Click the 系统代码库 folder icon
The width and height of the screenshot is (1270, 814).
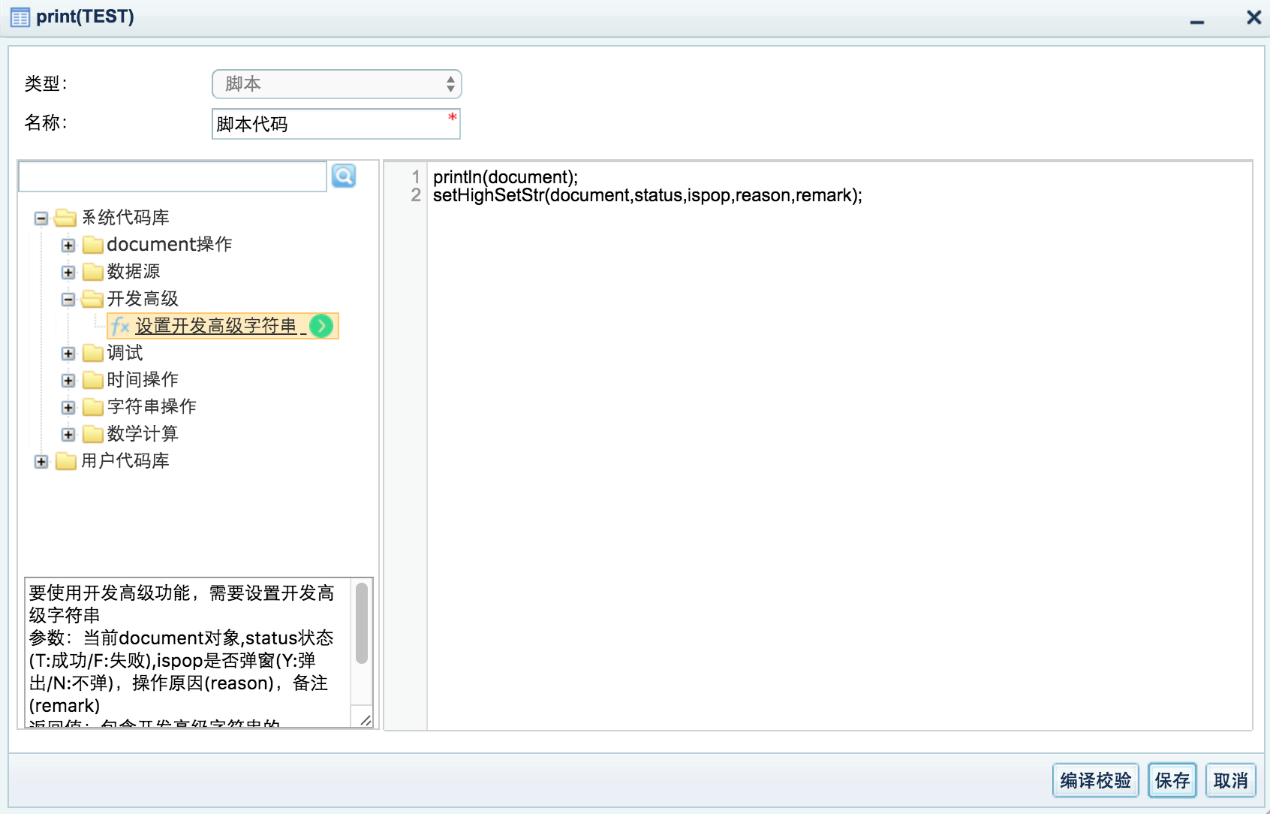66,218
